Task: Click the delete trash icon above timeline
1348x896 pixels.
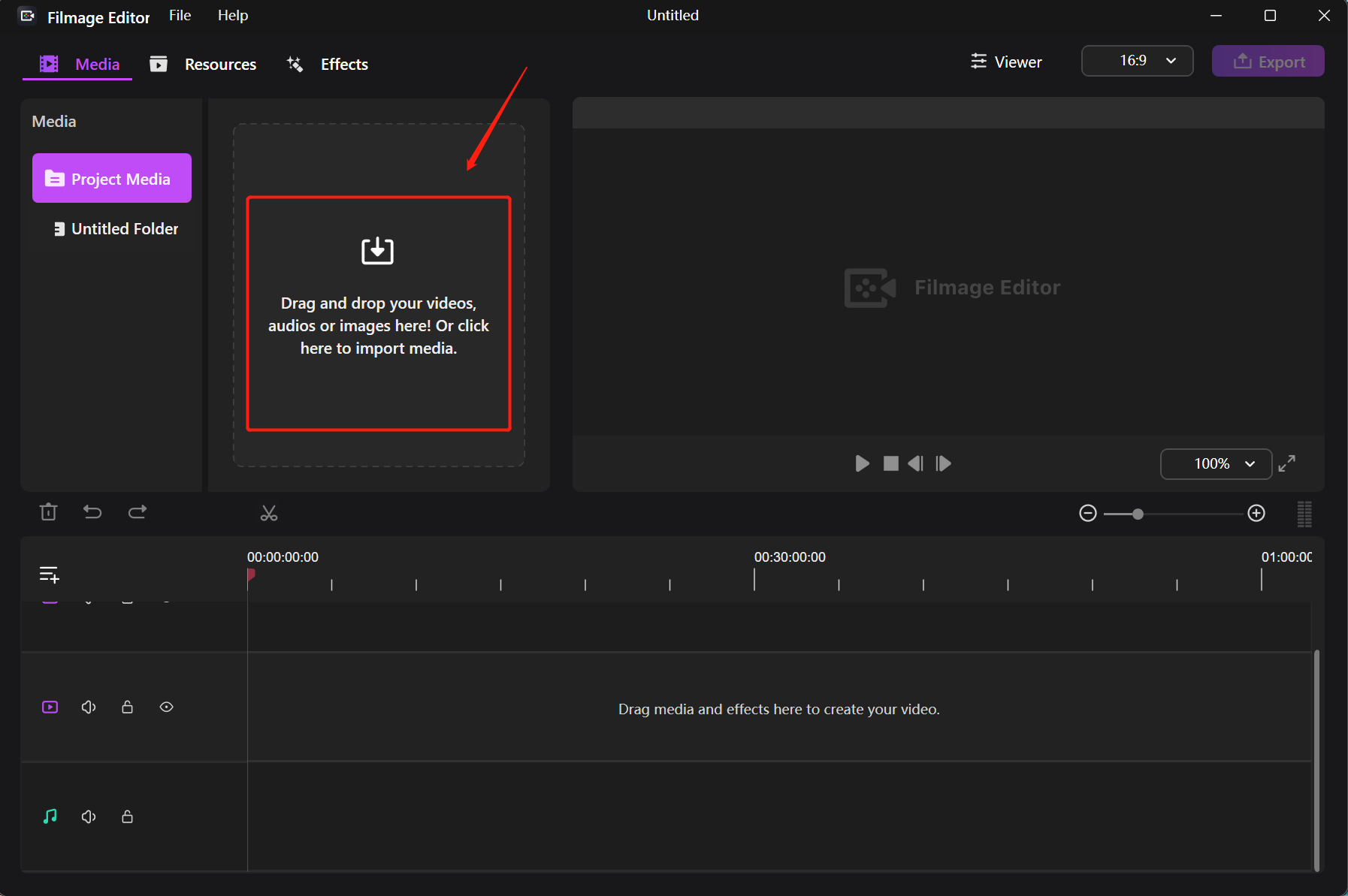Action: pyautogui.click(x=48, y=512)
